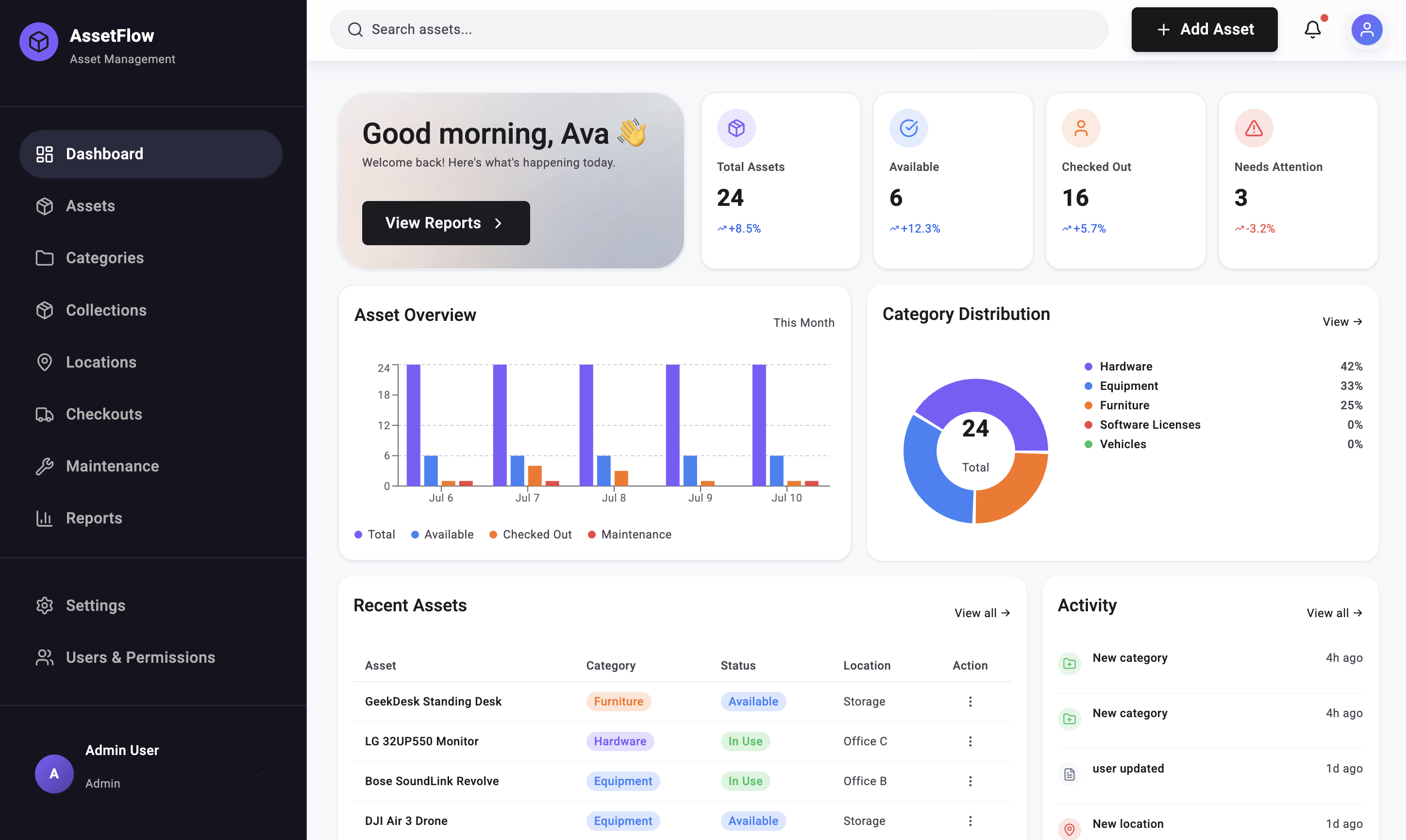Click the Categories folder icon in sidebar
The image size is (1406, 840).
[44, 258]
